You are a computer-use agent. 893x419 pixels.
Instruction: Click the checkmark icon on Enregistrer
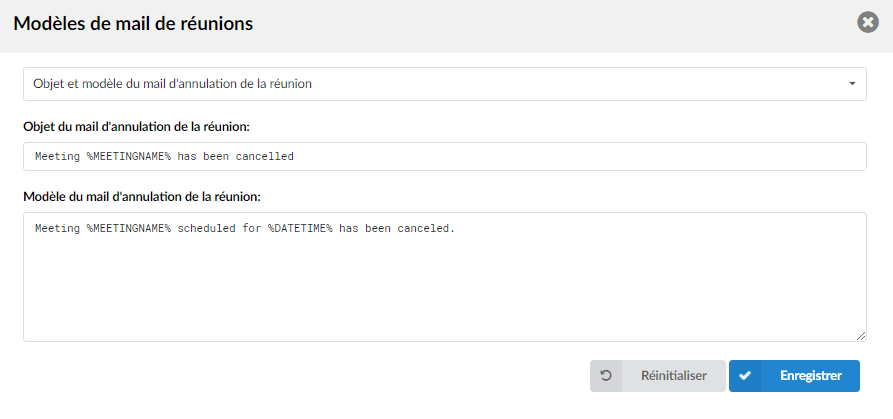coord(744,376)
